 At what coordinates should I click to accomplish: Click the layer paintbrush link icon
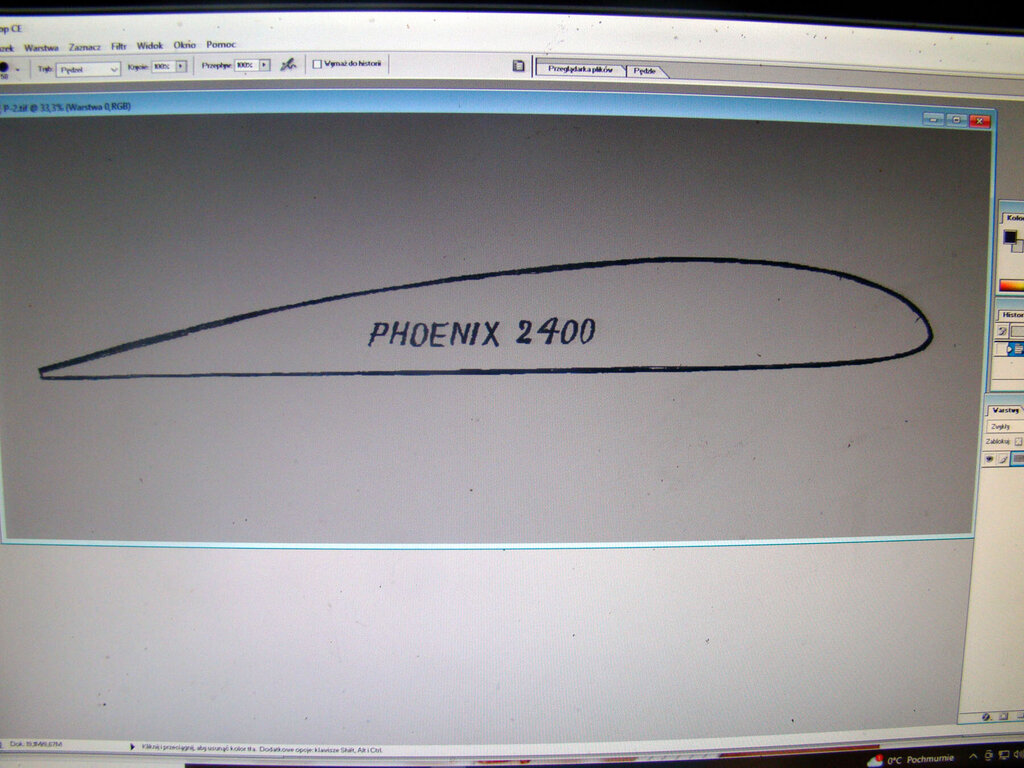tap(1001, 459)
